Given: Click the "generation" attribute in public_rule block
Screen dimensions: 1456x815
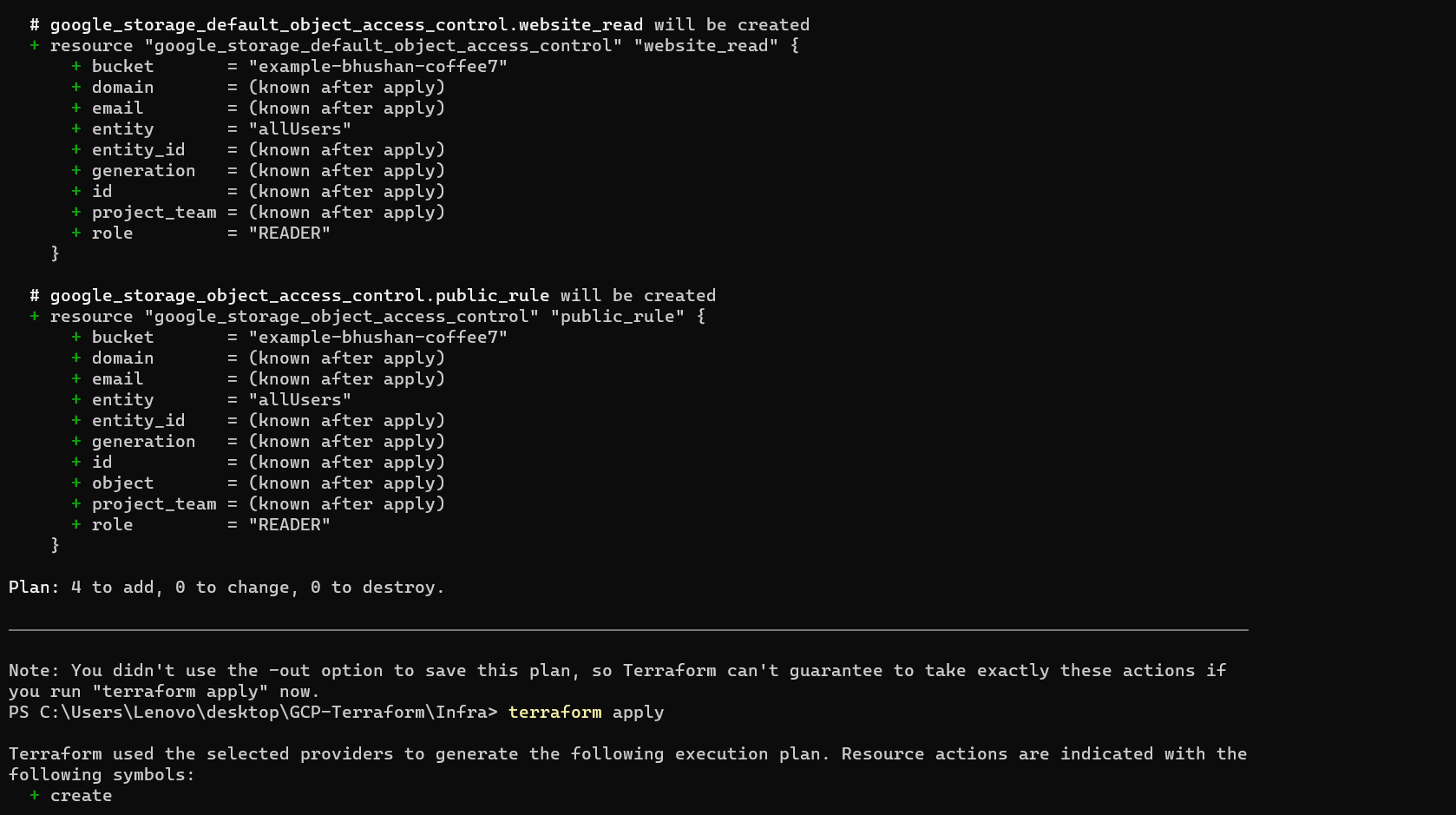Looking at the screenshot, I should (143, 442).
